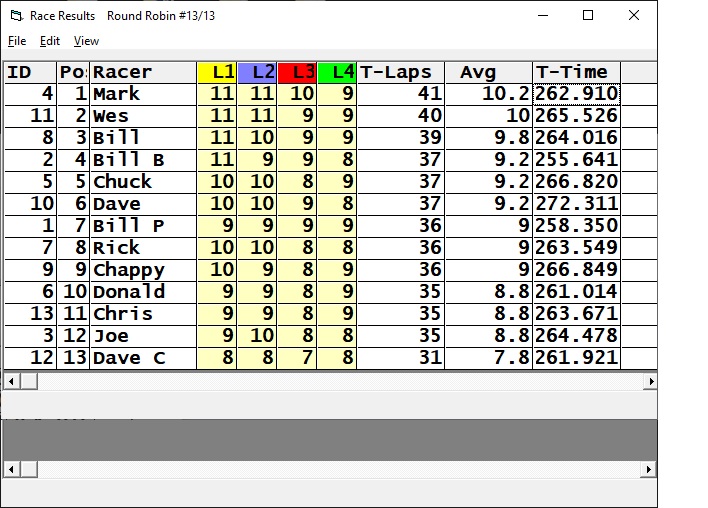Click the app icon in title bar
The height and width of the screenshot is (508, 708).
(14, 16)
